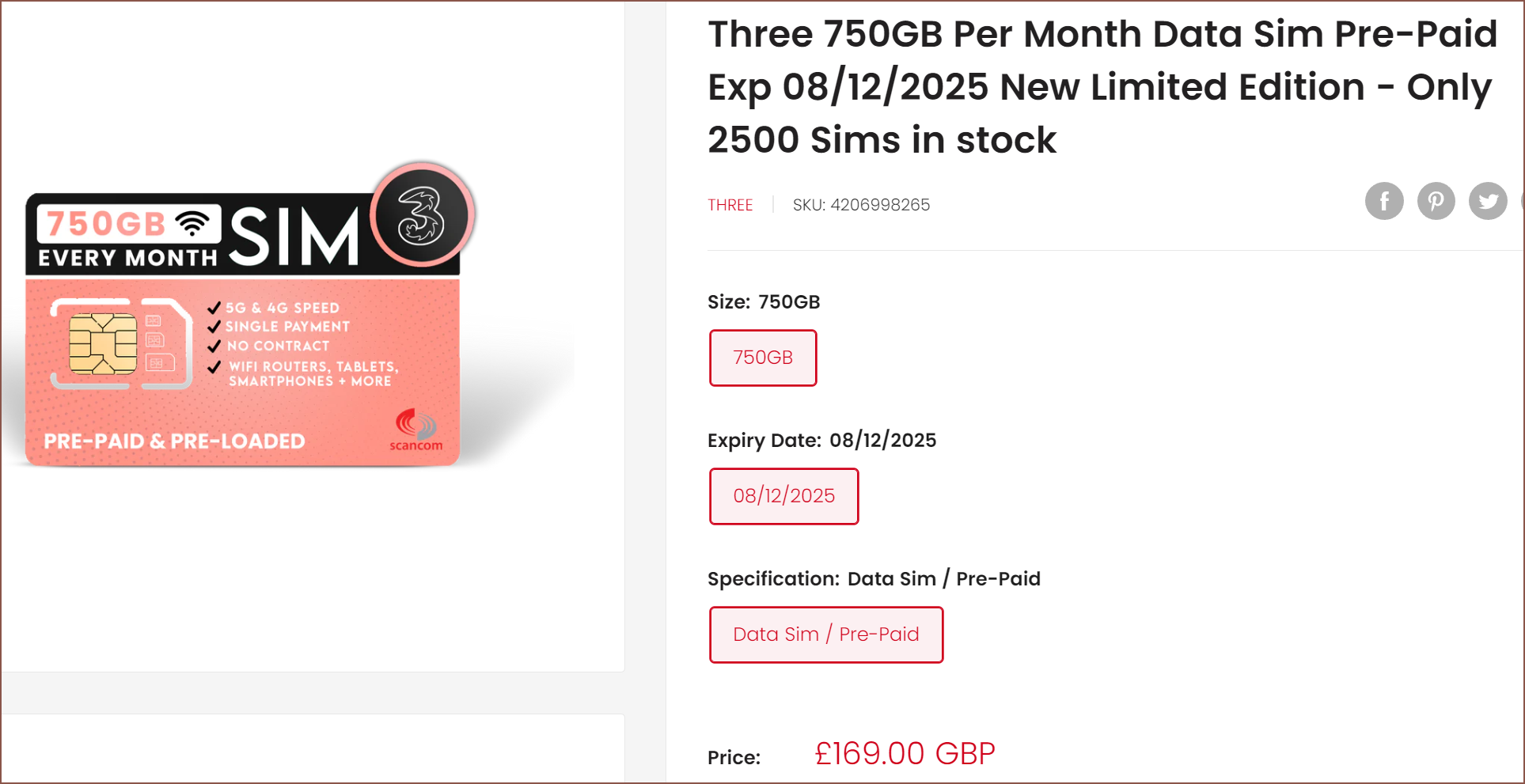The height and width of the screenshot is (784, 1525).
Task: Click the £169.00 GBP price
Action: pos(905,753)
